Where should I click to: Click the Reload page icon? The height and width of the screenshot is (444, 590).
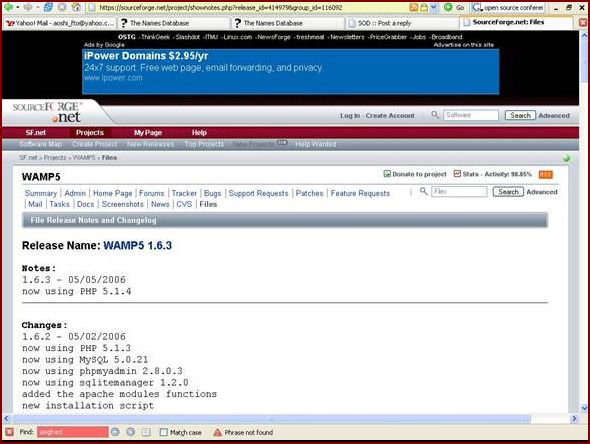(48, 7)
